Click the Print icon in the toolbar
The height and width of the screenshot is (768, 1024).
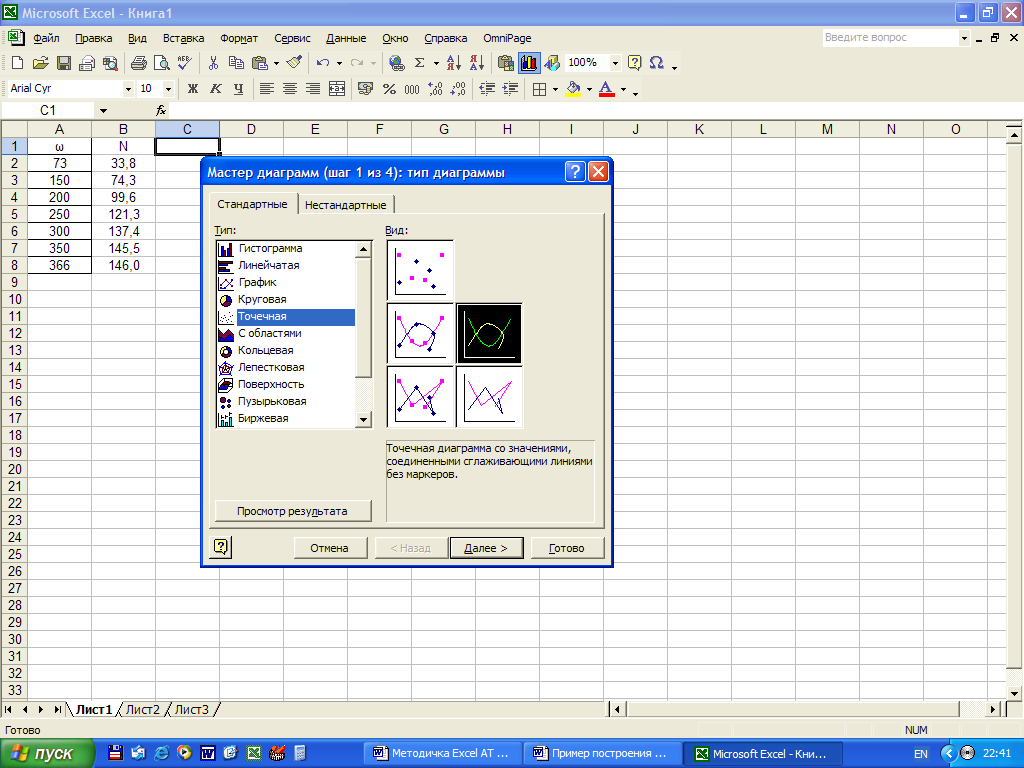point(138,63)
